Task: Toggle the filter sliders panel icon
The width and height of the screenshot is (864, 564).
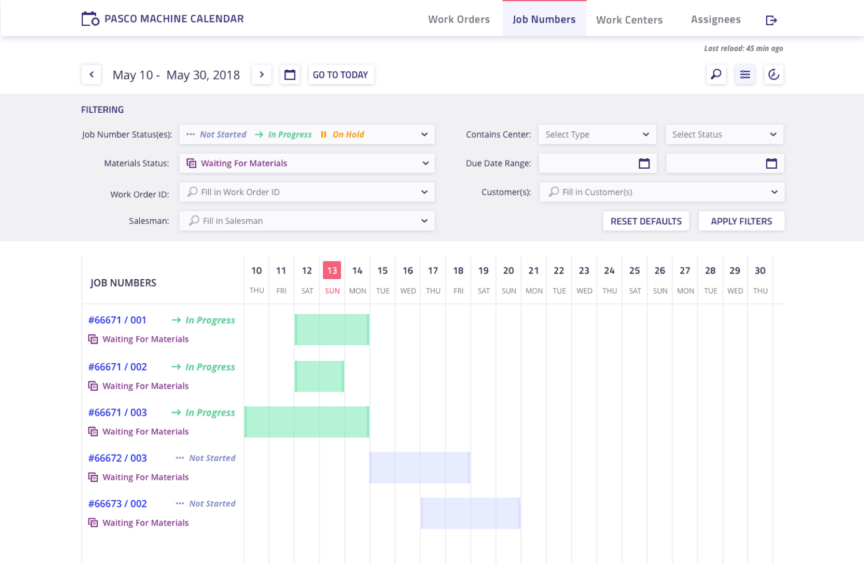Action: tap(745, 75)
